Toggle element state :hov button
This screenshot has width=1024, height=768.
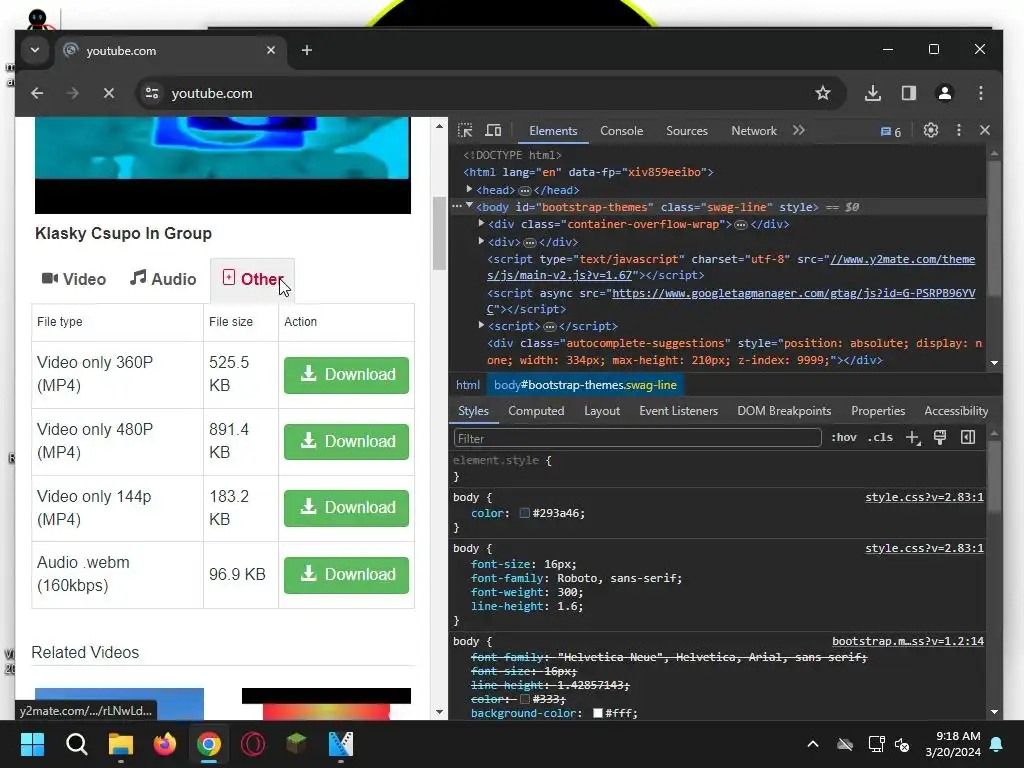click(x=844, y=438)
